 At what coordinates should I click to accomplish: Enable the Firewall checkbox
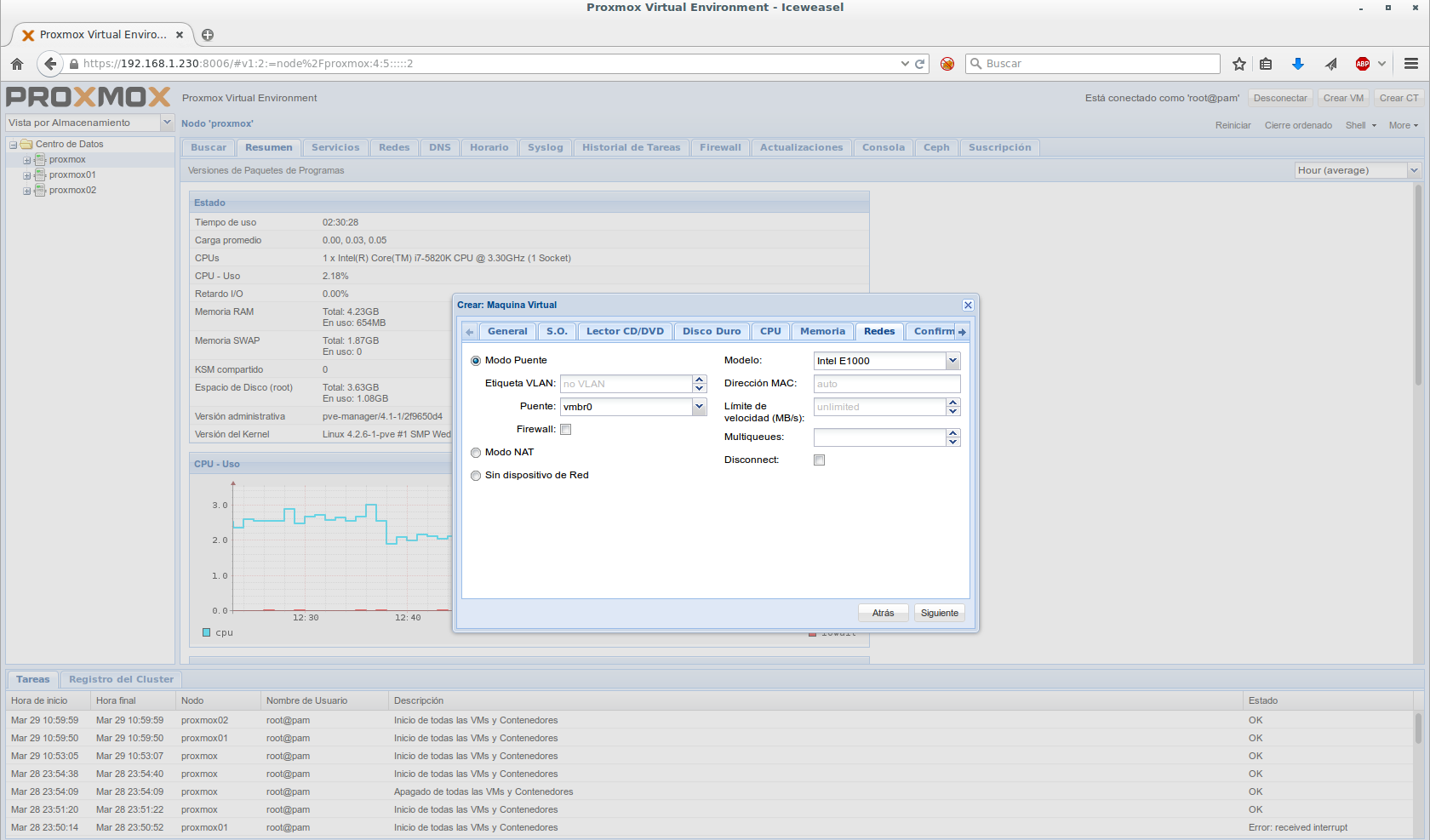[566, 430]
